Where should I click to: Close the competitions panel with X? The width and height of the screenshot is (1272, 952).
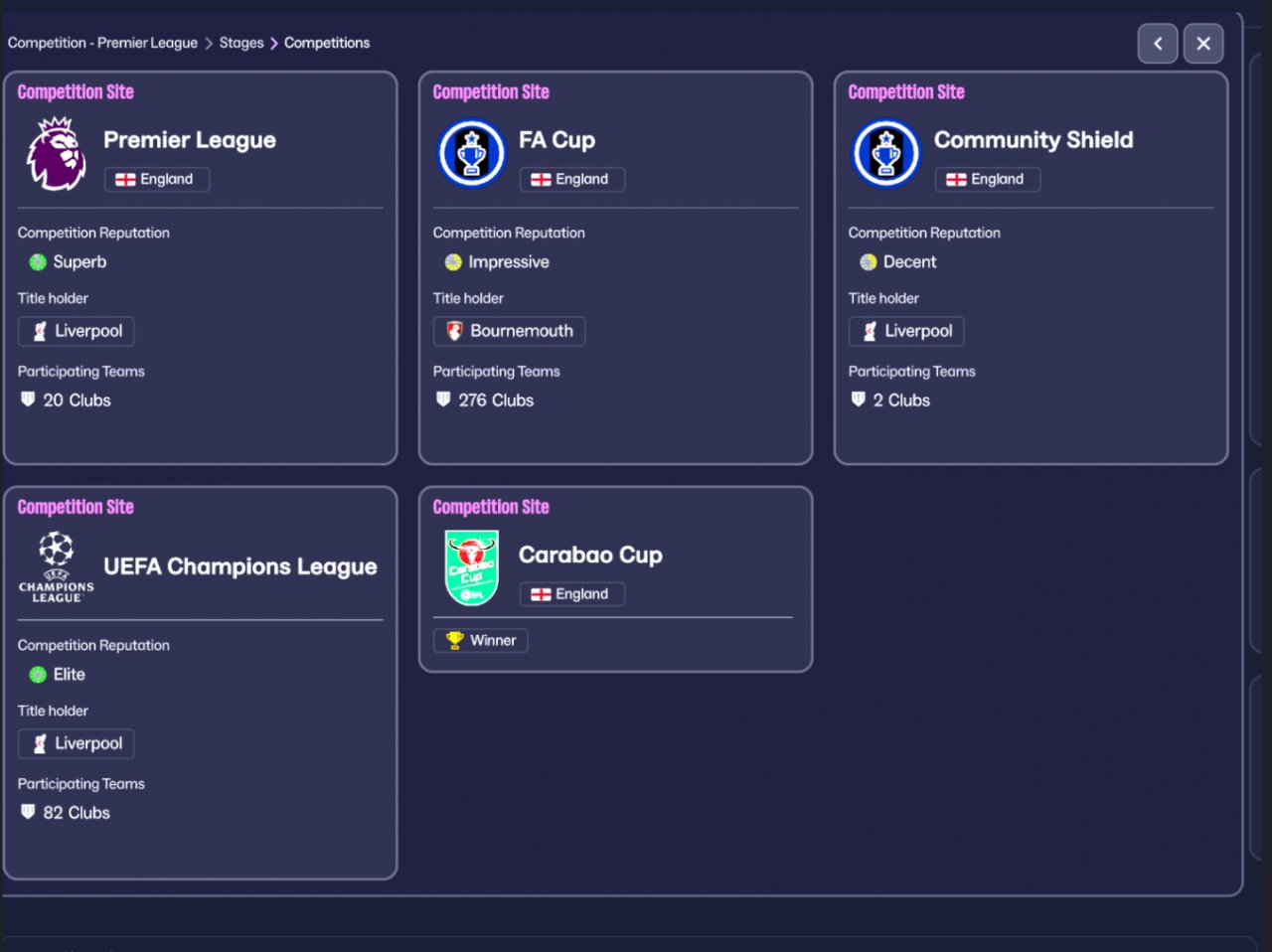[1203, 44]
